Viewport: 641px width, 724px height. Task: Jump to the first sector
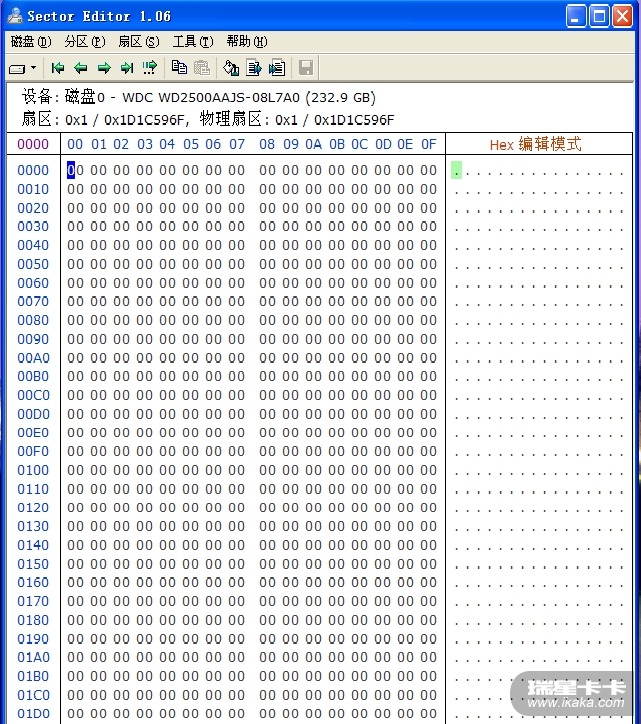point(58,68)
